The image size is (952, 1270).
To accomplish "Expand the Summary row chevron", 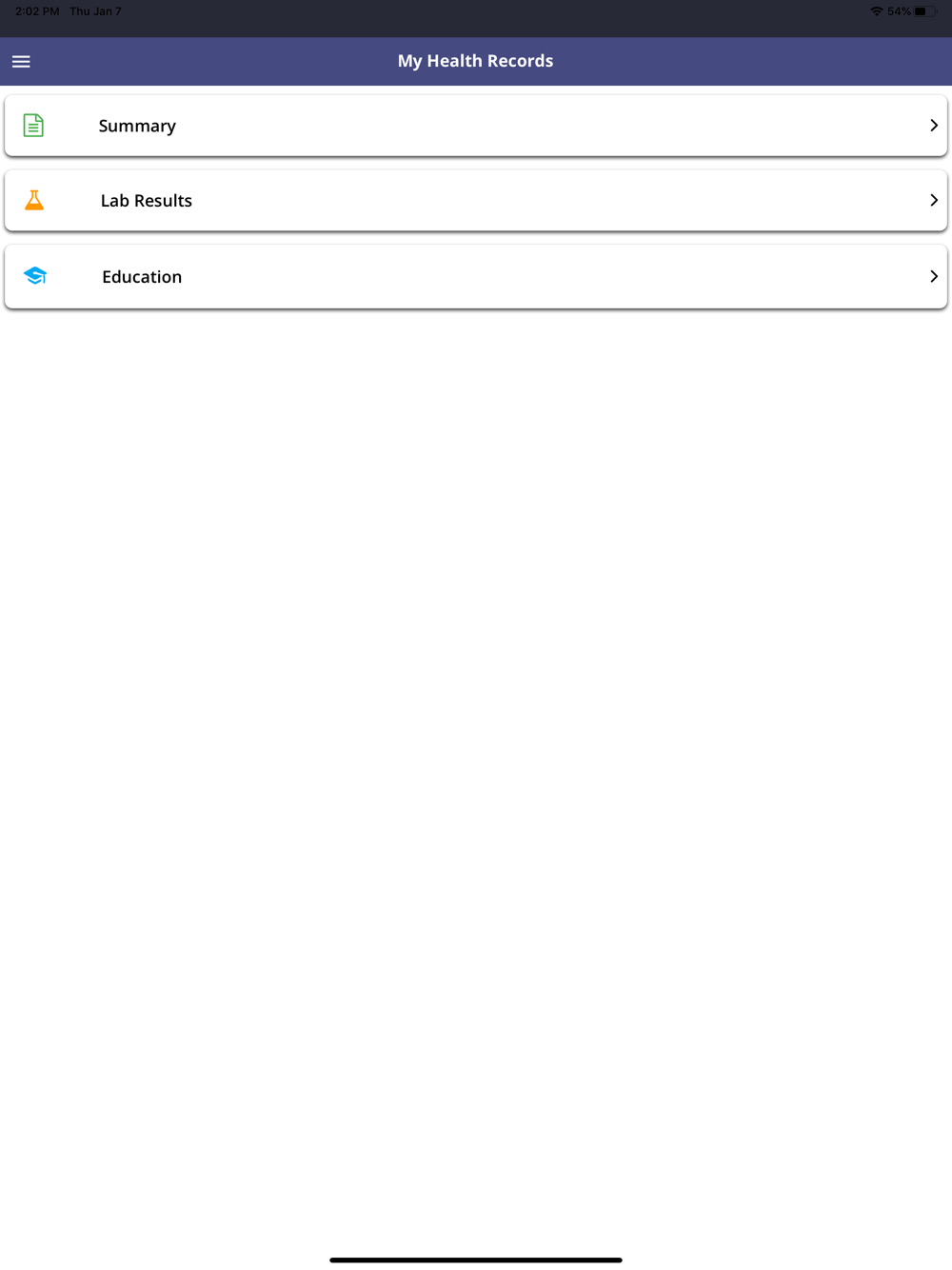I will click(x=934, y=126).
